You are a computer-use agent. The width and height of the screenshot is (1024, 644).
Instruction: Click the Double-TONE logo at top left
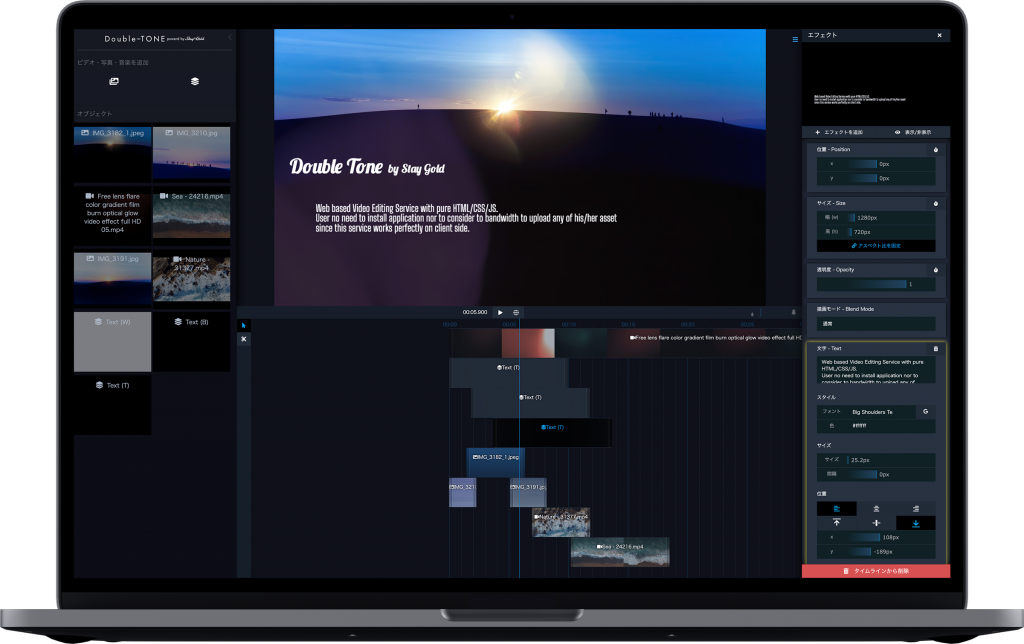click(x=154, y=39)
